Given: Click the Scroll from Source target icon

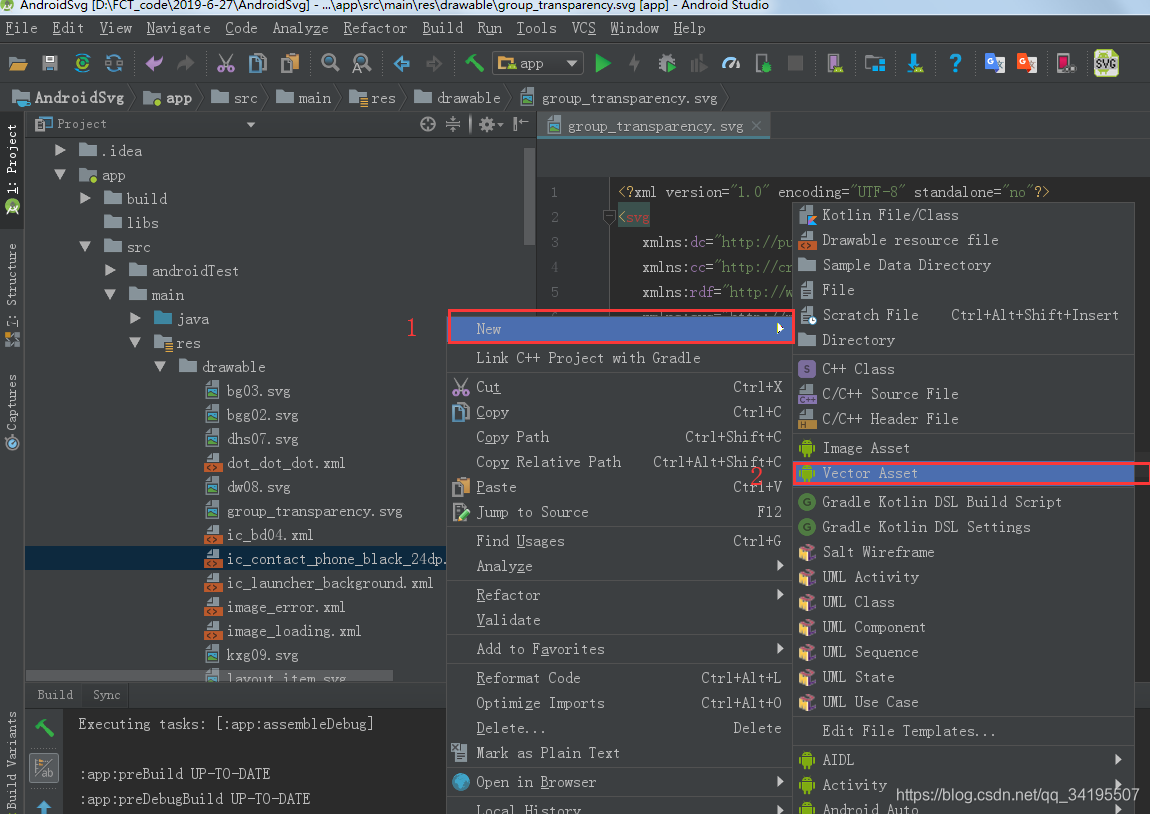Looking at the screenshot, I should coord(428,124).
